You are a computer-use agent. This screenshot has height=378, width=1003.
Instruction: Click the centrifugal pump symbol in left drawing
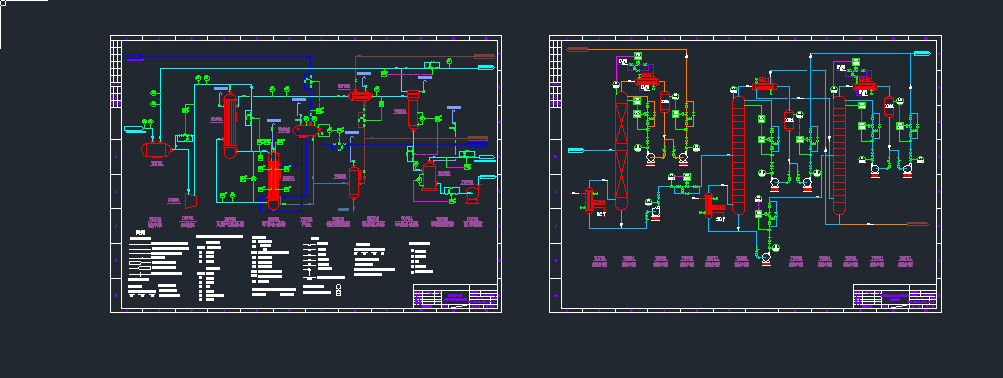(x=472, y=194)
